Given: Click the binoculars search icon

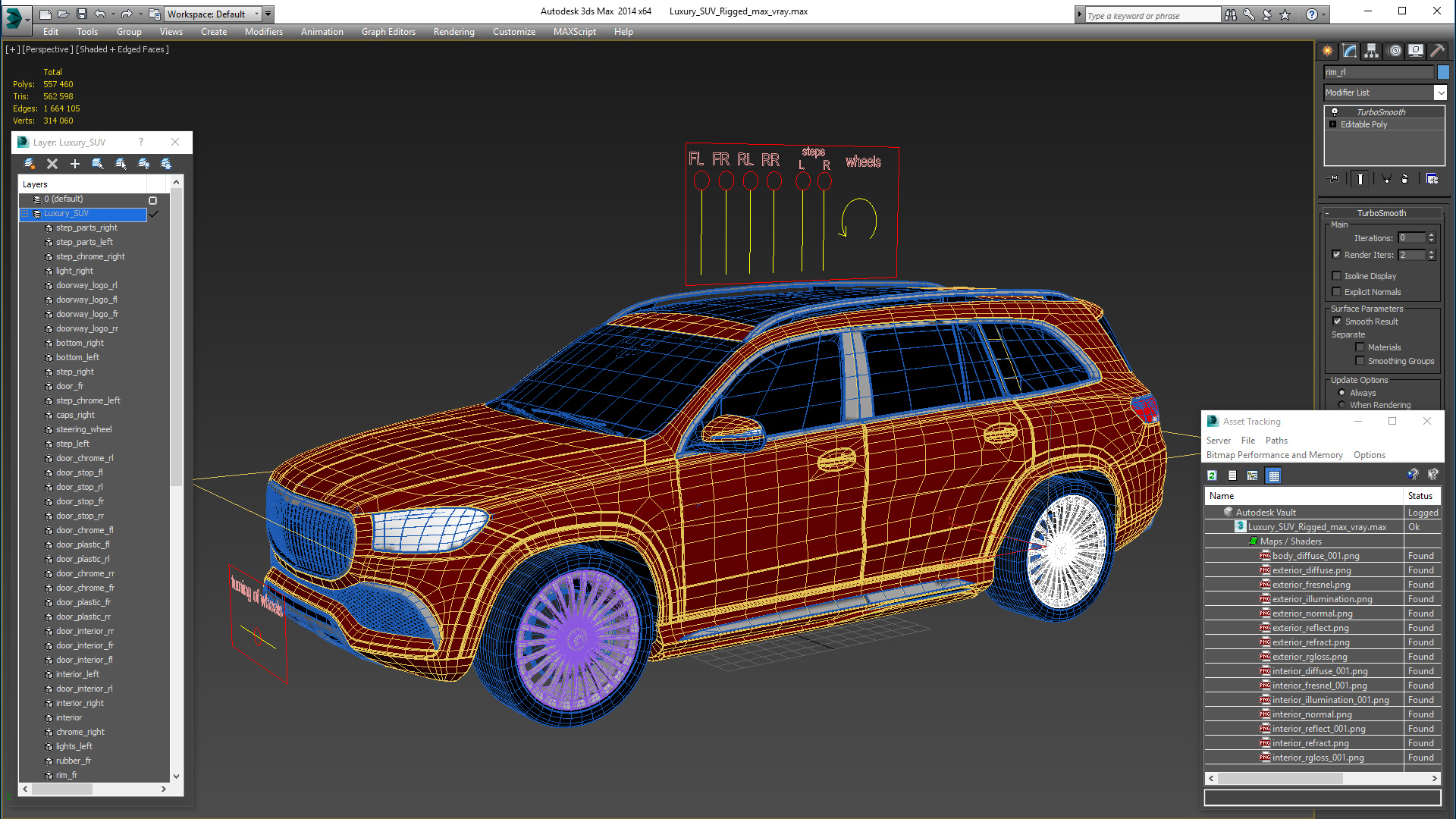Looking at the screenshot, I should click(x=1230, y=14).
